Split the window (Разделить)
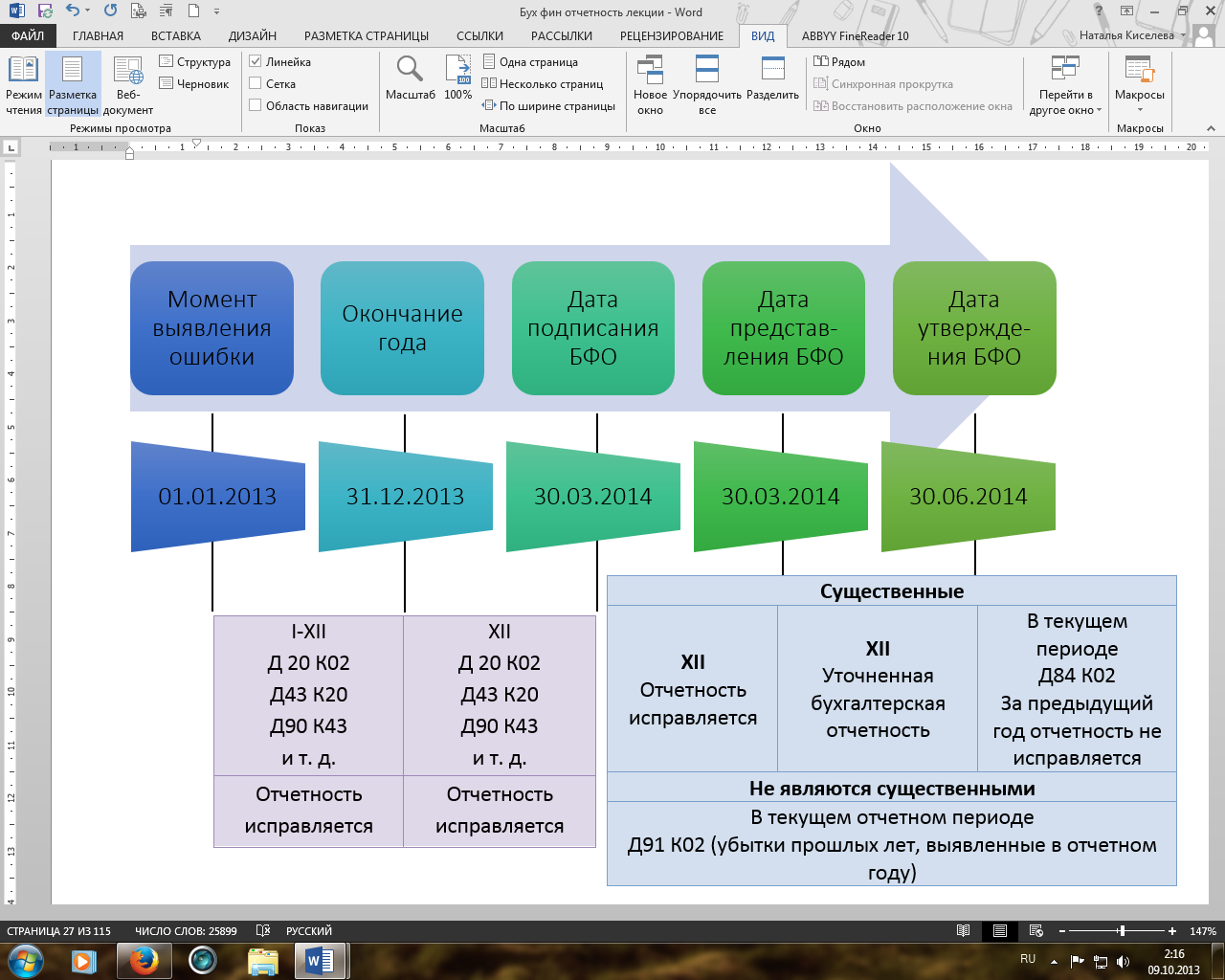The image size is (1225, 980). 772,78
